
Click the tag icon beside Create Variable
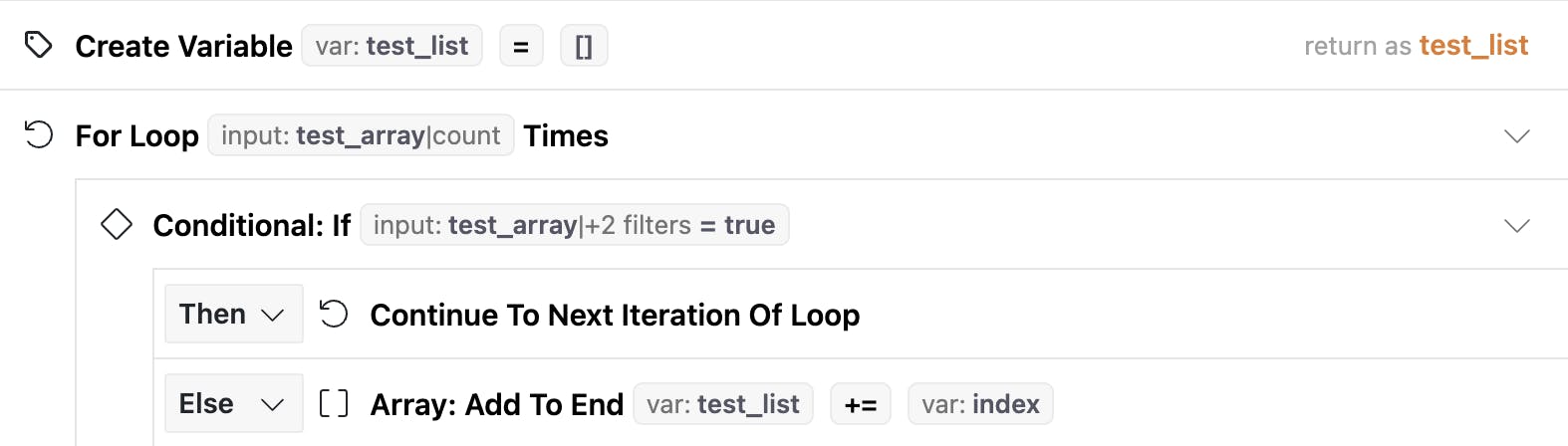tap(38, 45)
